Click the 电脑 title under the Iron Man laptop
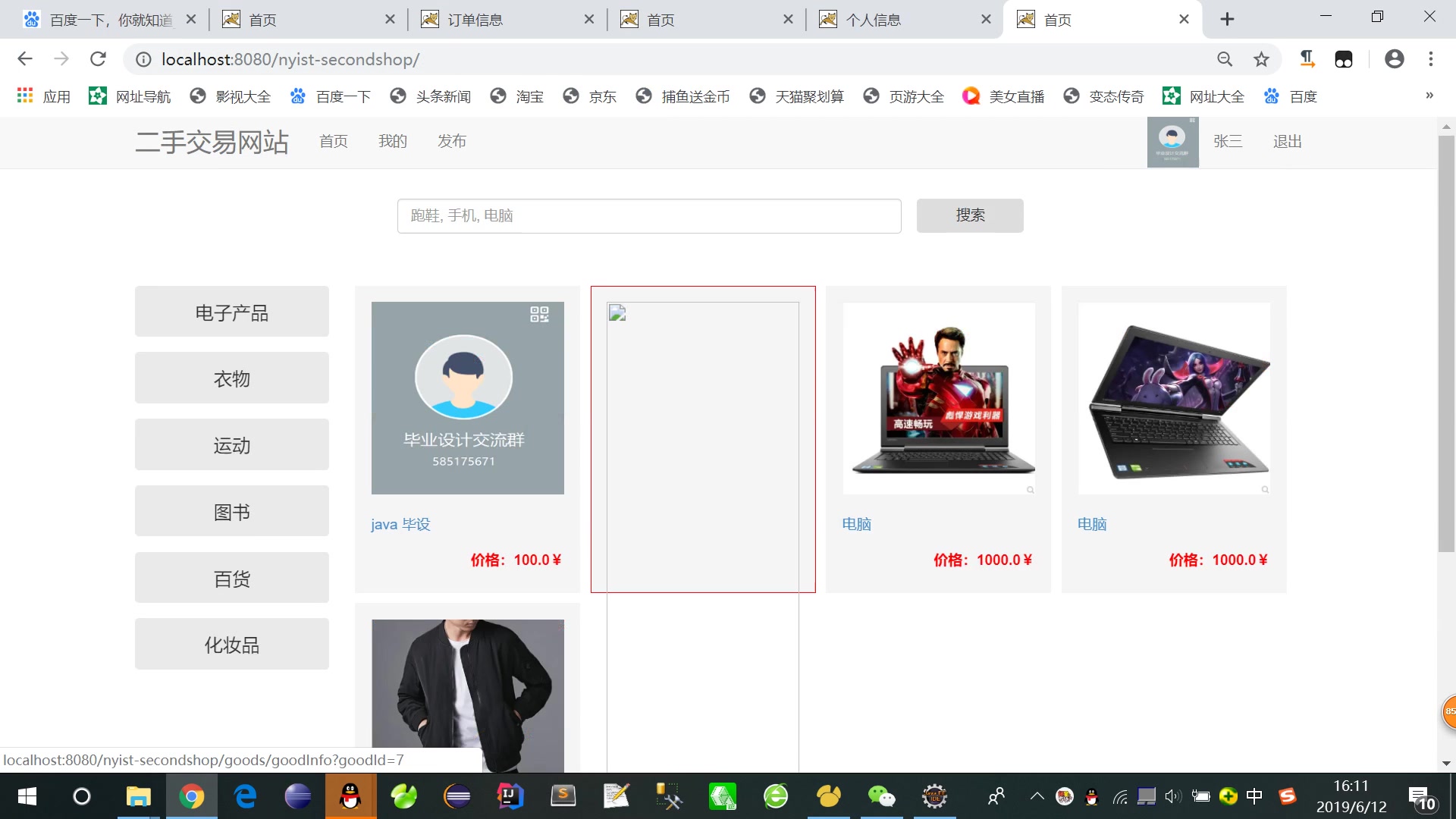The width and height of the screenshot is (1456, 819). [x=857, y=524]
